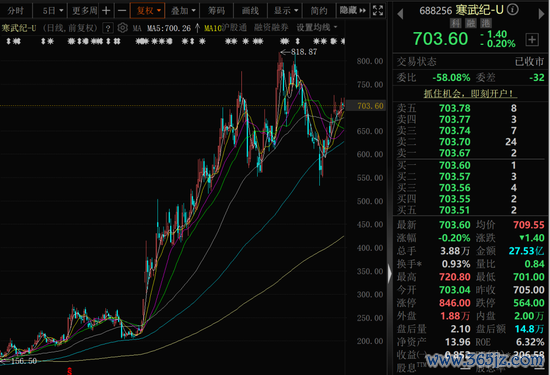
Task: Expand the 5日 period dropdown
Action: 53,11
